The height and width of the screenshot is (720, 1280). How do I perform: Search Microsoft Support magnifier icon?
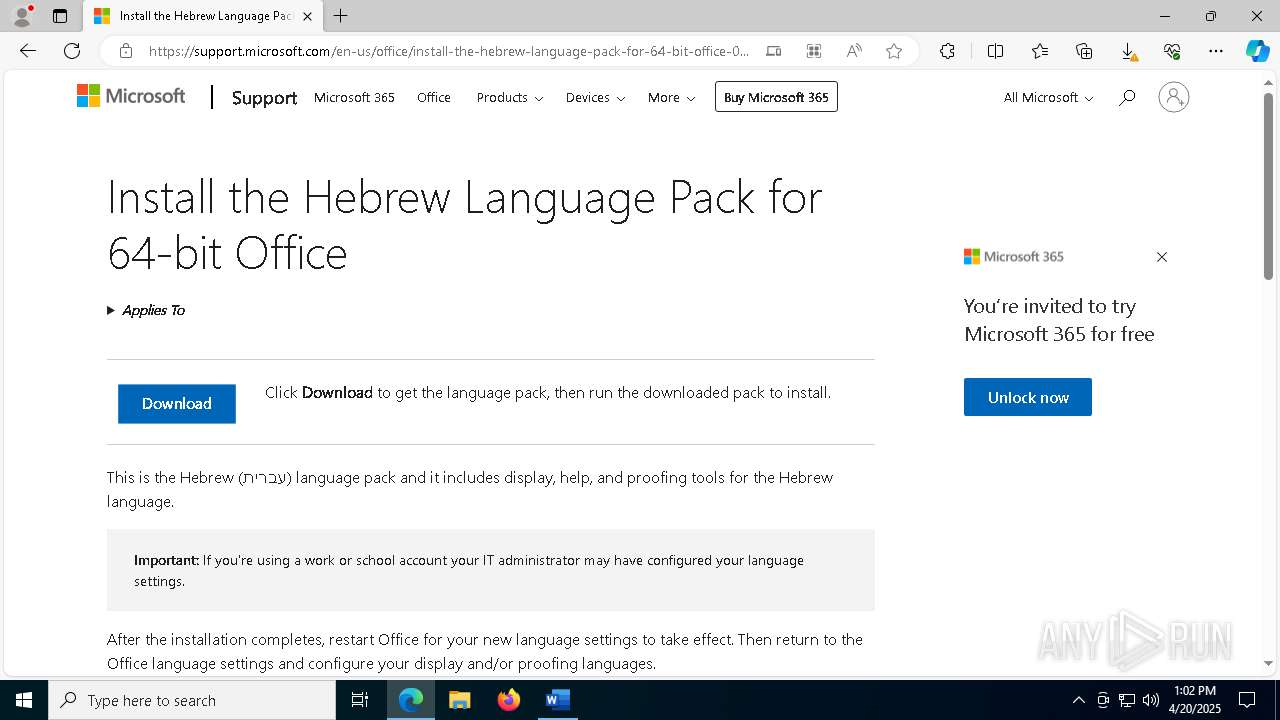(1127, 97)
